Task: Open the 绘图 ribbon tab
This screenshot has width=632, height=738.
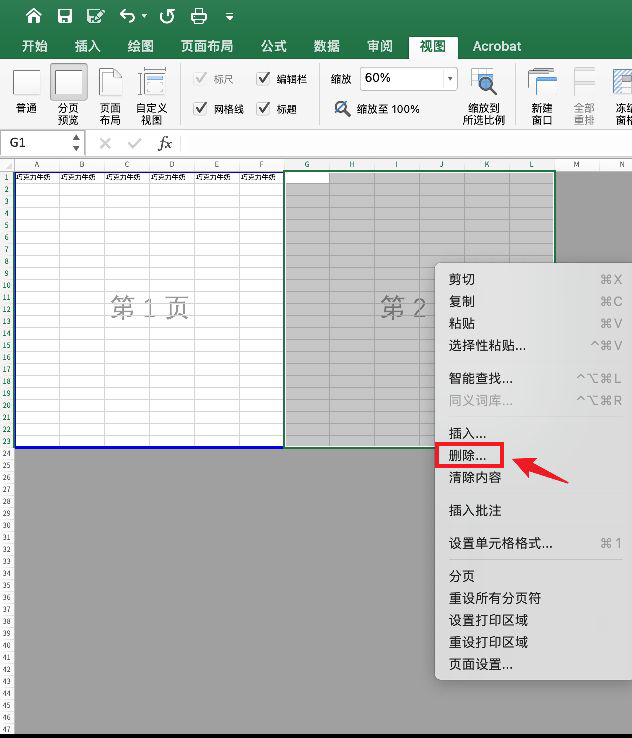Action: click(x=141, y=46)
